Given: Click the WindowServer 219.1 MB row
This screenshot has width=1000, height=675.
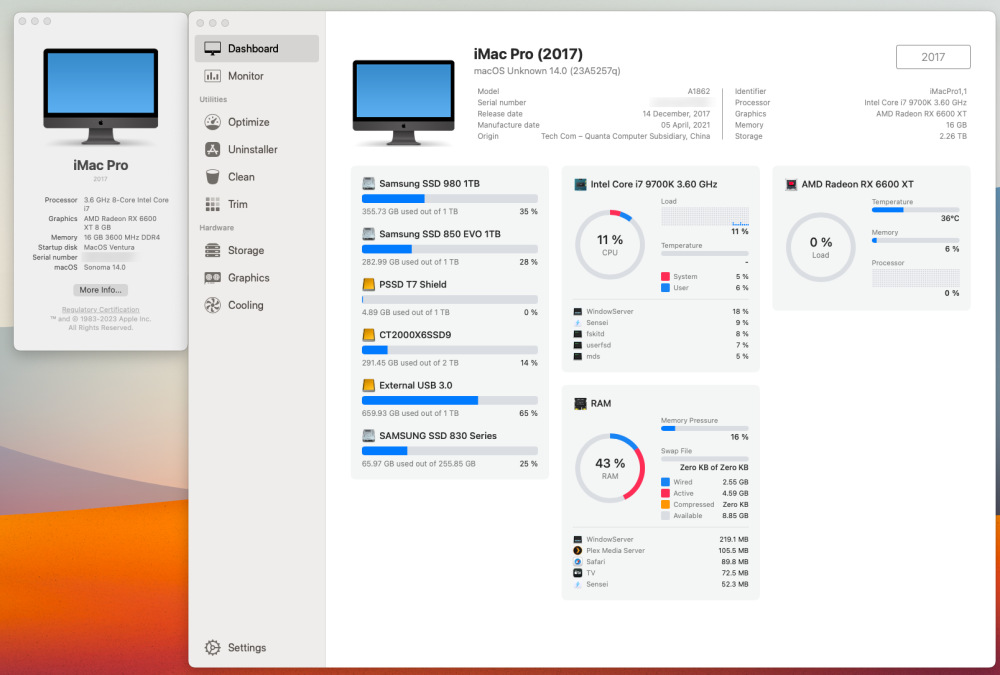Looking at the screenshot, I should [x=661, y=539].
